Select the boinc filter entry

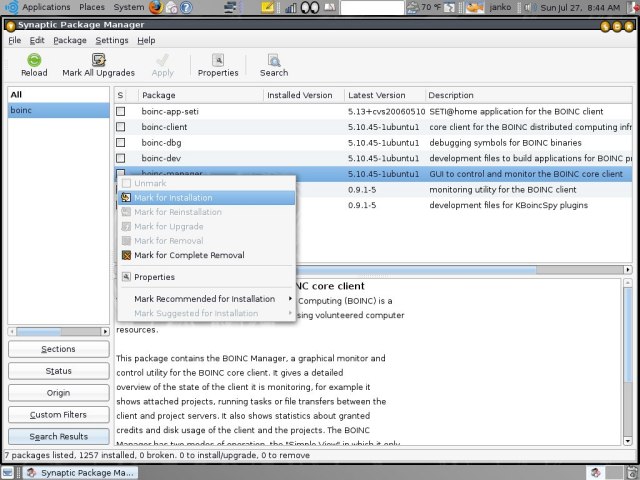(58, 110)
